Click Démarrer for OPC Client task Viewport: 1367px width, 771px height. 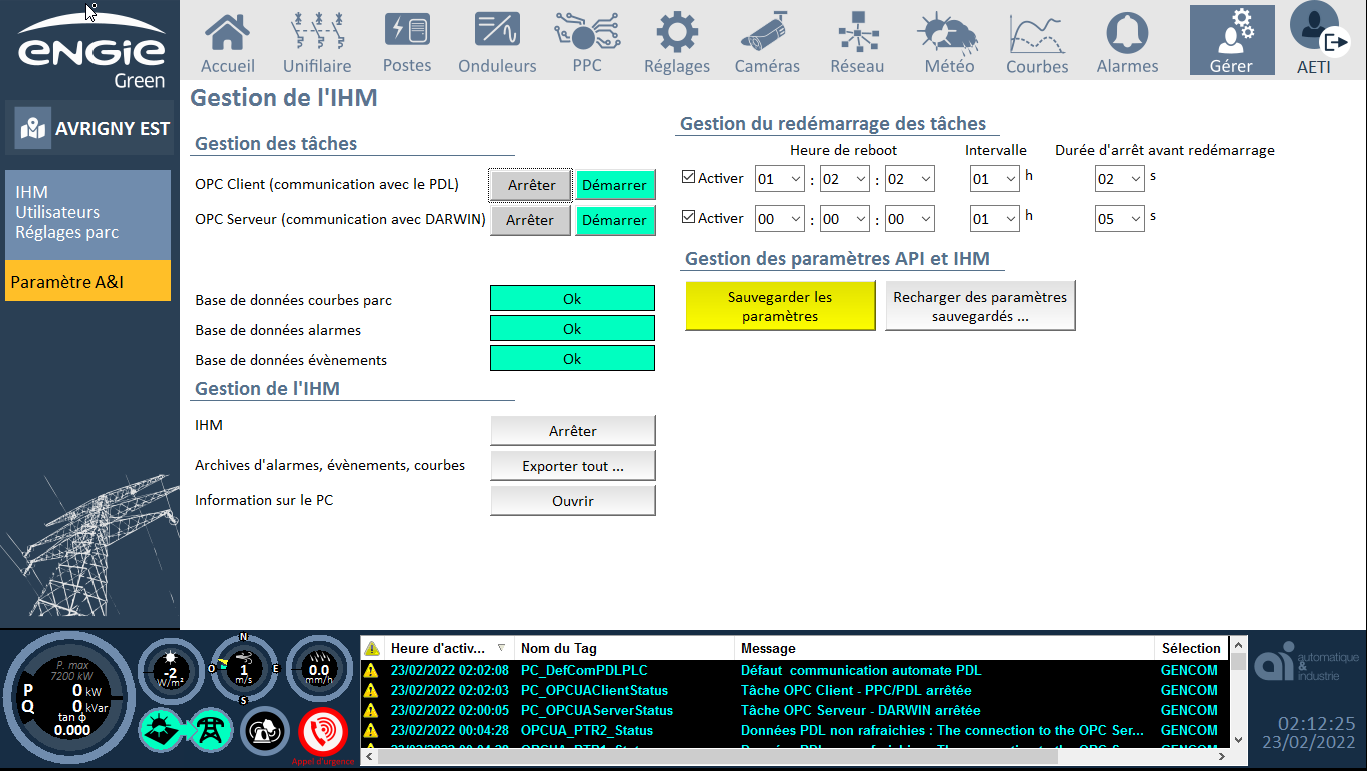pyautogui.click(x=614, y=185)
